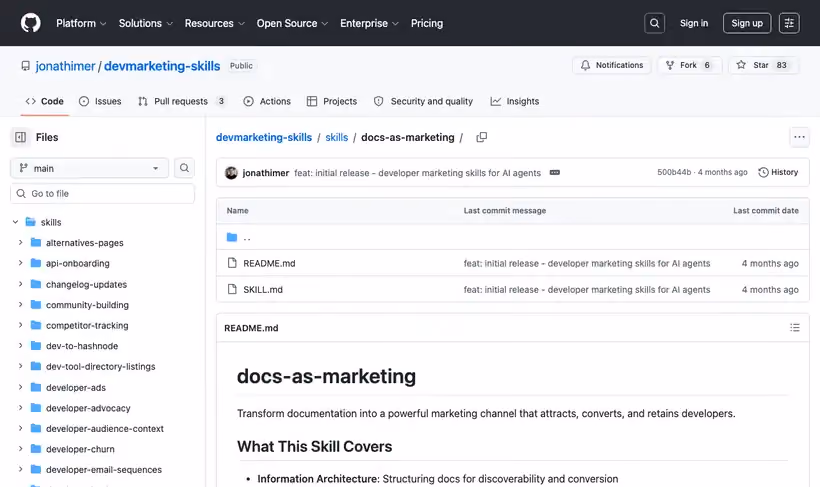Viewport: 820px width, 487px height.
Task: Go to the Pricing page
Action: [427, 23]
